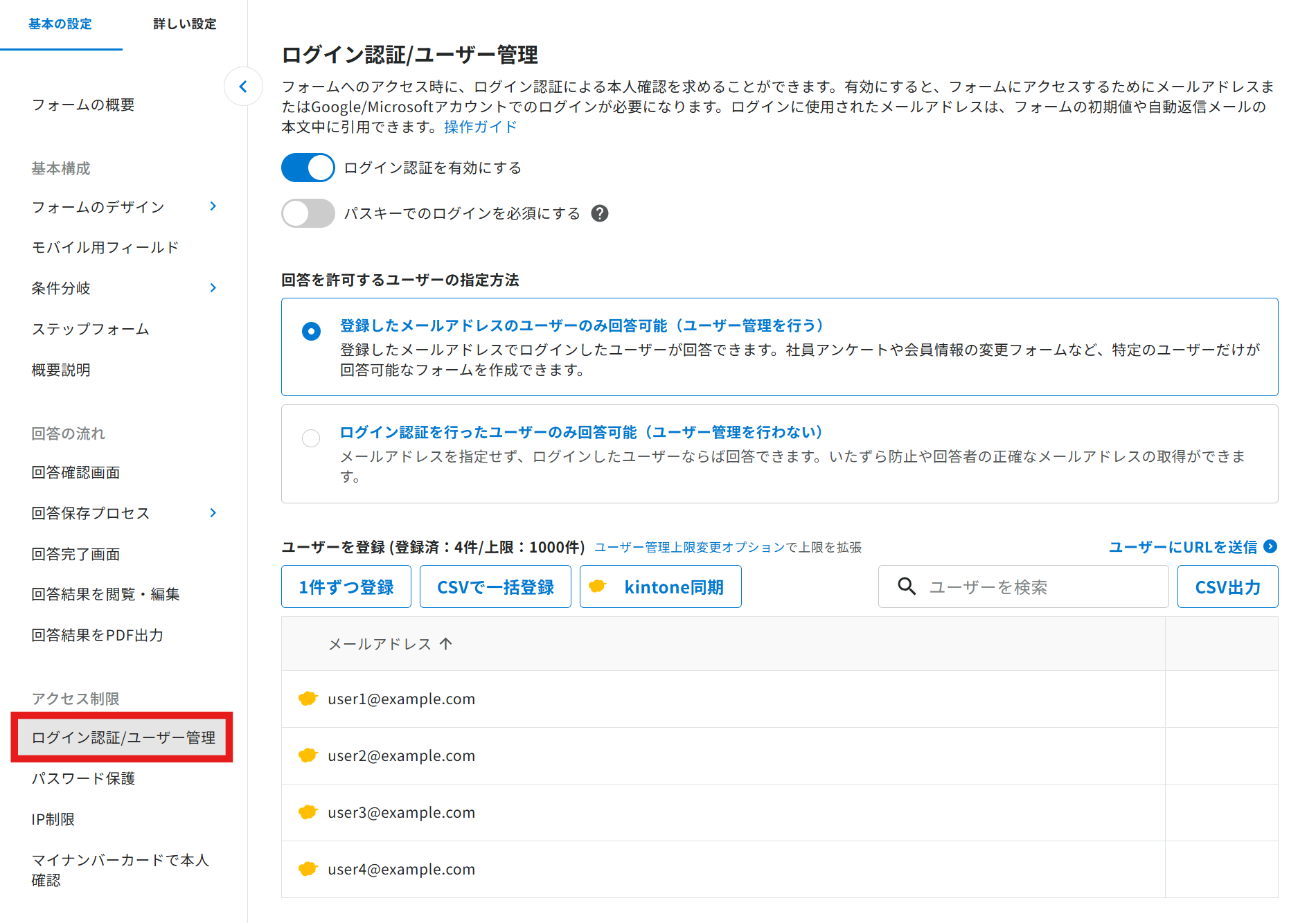Click the kintone同期 button
This screenshot has width=1316, height=923.
coord(661,586)
